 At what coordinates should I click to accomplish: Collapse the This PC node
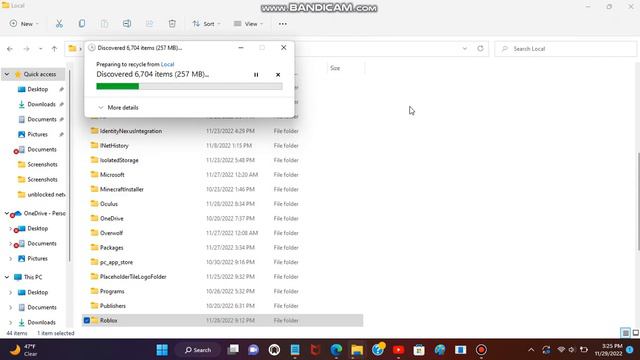click(x=7, y=277)
